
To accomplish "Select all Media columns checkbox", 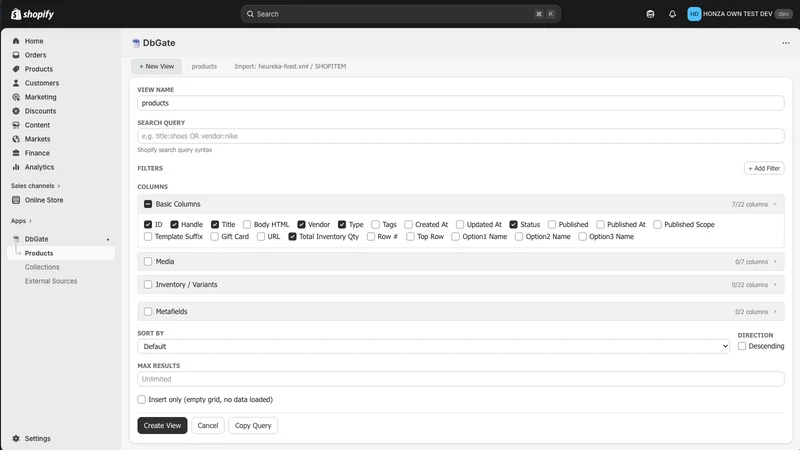I will pyautogui.click(x=148, y=261).
